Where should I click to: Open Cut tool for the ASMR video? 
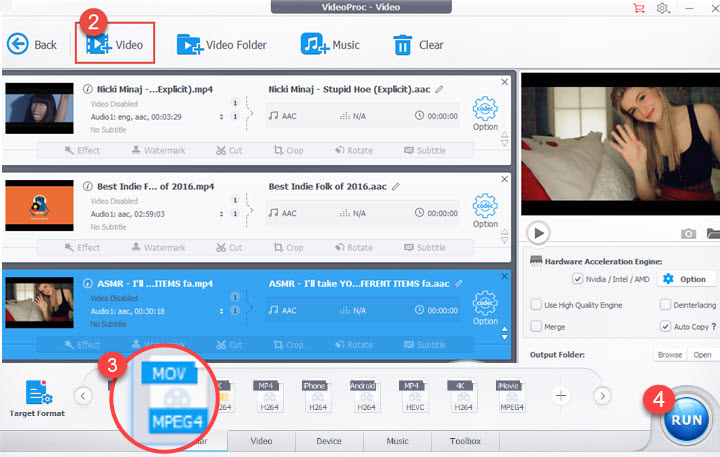pyautogui.click(x=229, y=344)
